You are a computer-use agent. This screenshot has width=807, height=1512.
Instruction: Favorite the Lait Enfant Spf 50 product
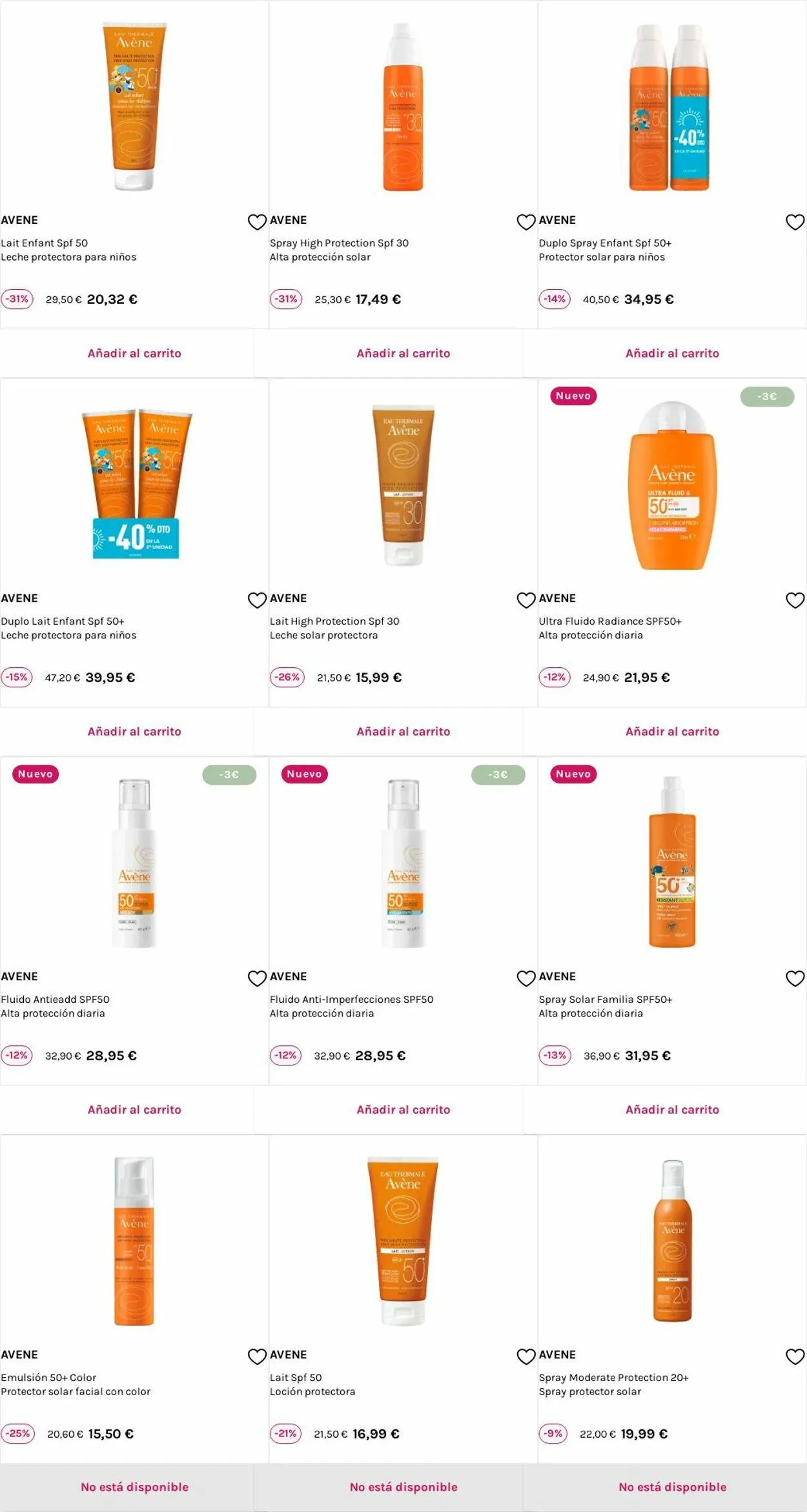pyautogui.click(x=257, y=222)
